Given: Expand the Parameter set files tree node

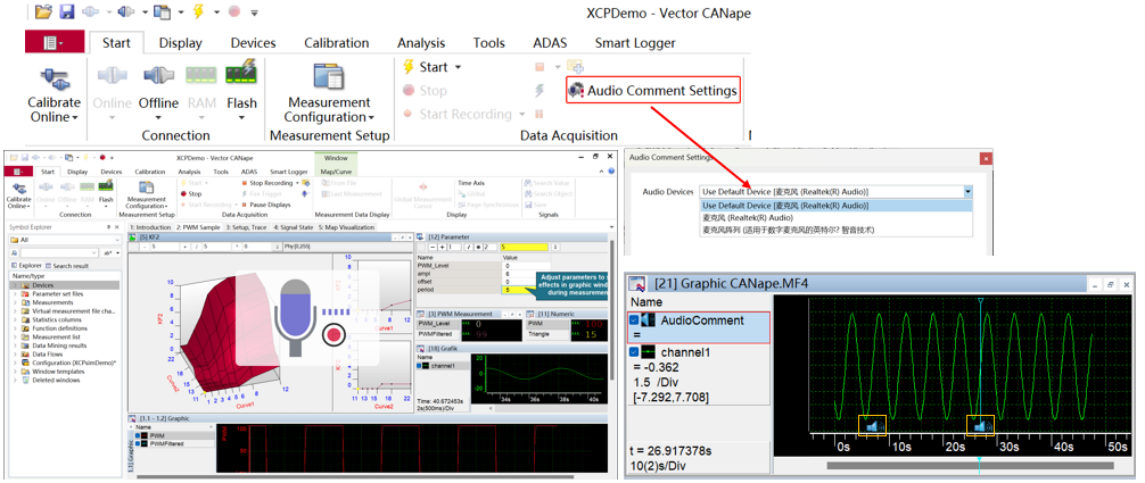Looking at the screenshot, I should point(15,294).
